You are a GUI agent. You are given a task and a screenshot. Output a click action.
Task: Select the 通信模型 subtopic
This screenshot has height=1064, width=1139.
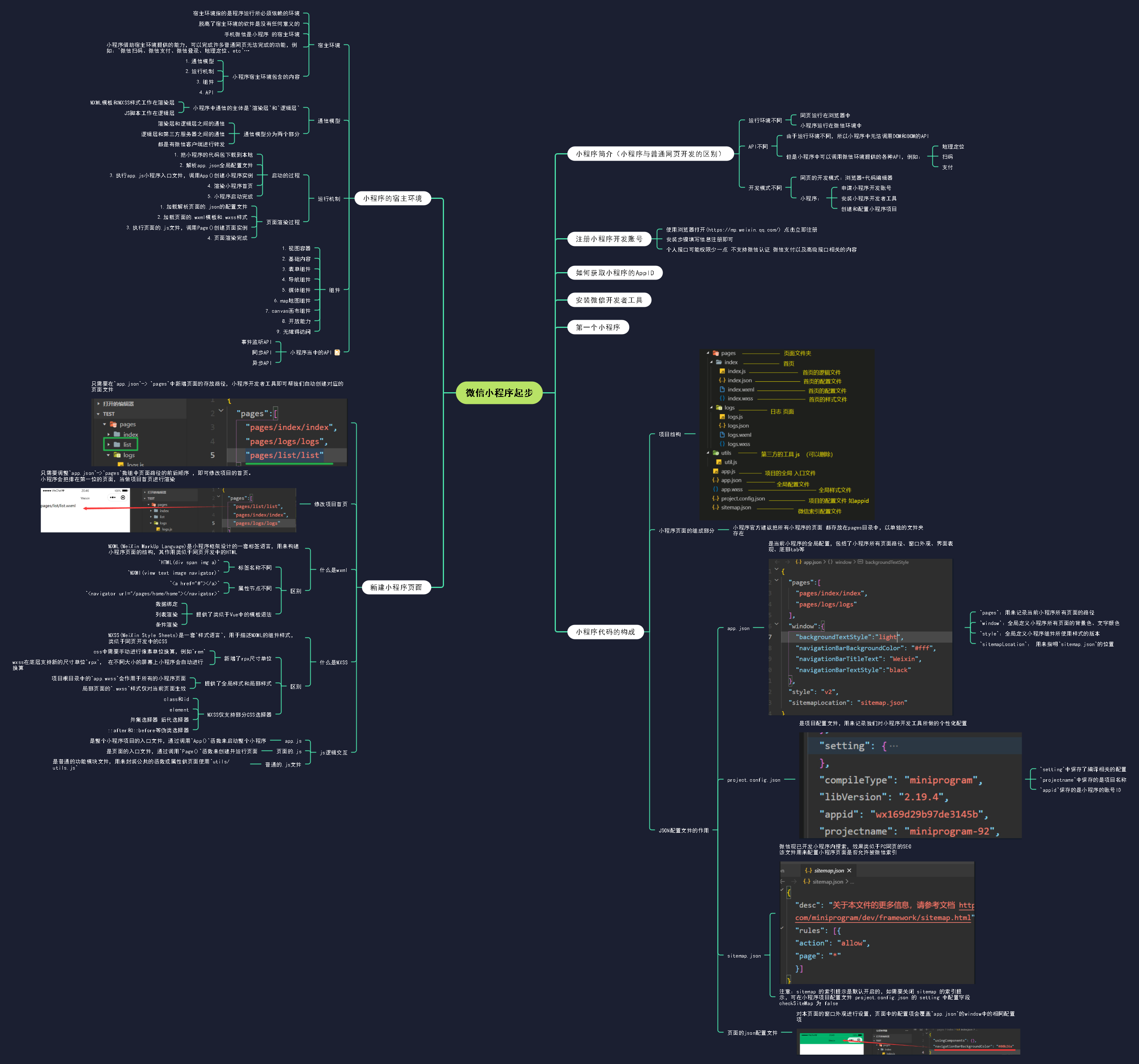point(329,121)
